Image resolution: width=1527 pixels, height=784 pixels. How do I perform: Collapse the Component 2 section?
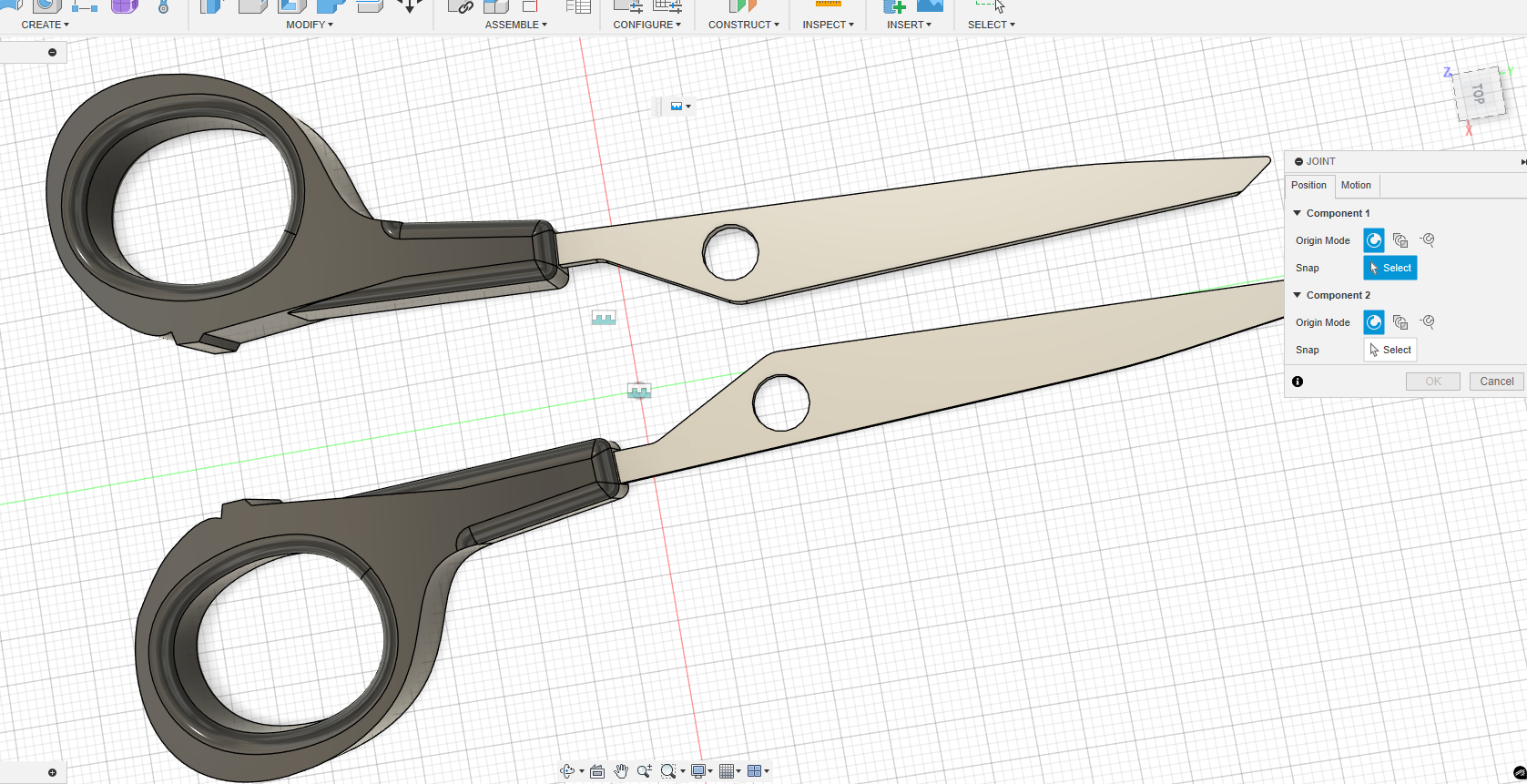(1298, 295)
